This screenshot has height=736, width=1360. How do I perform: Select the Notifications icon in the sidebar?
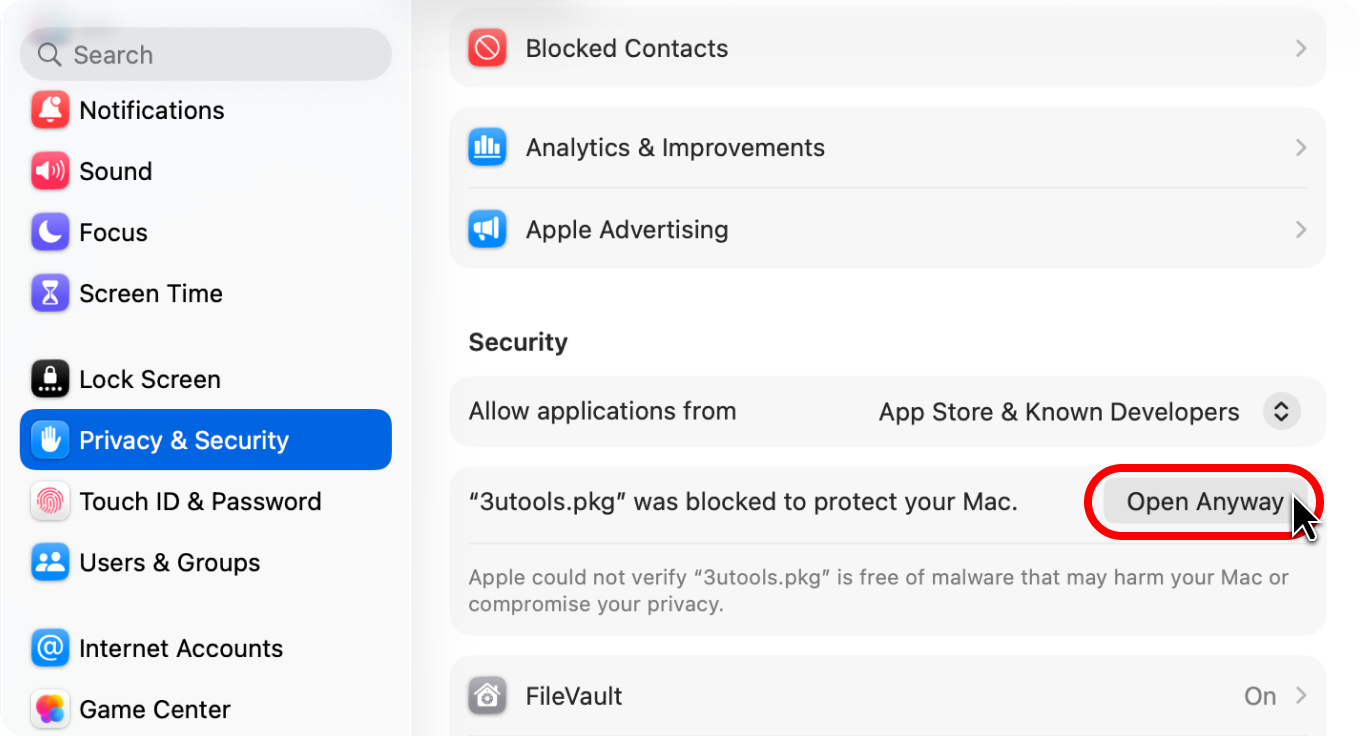[x=49, y=110]
